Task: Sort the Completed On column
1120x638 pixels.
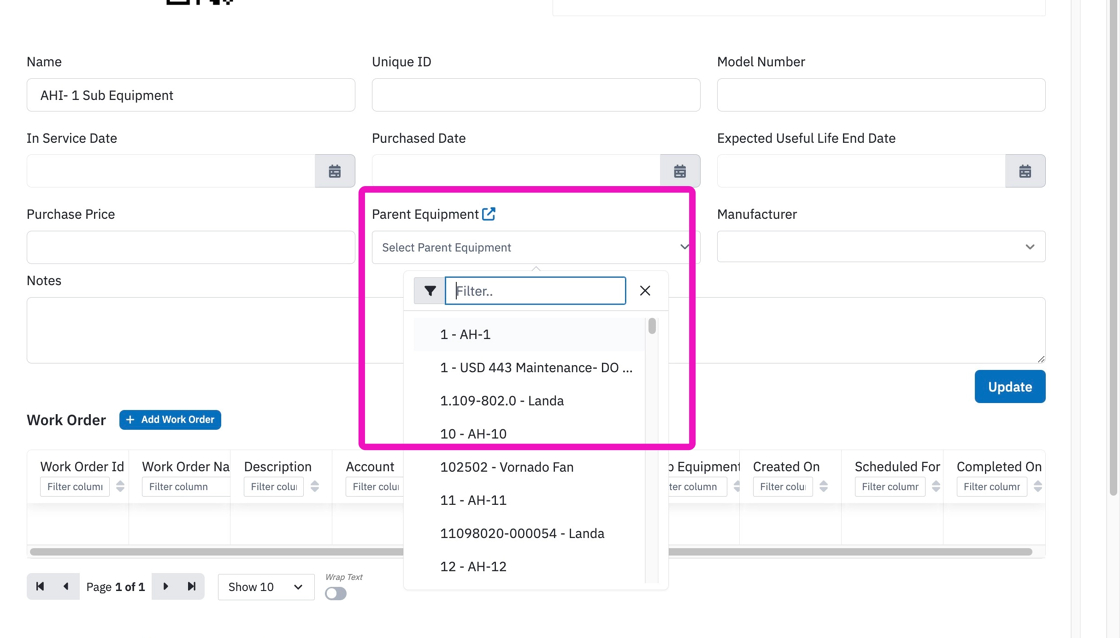Action: [x=1038, y=487]
